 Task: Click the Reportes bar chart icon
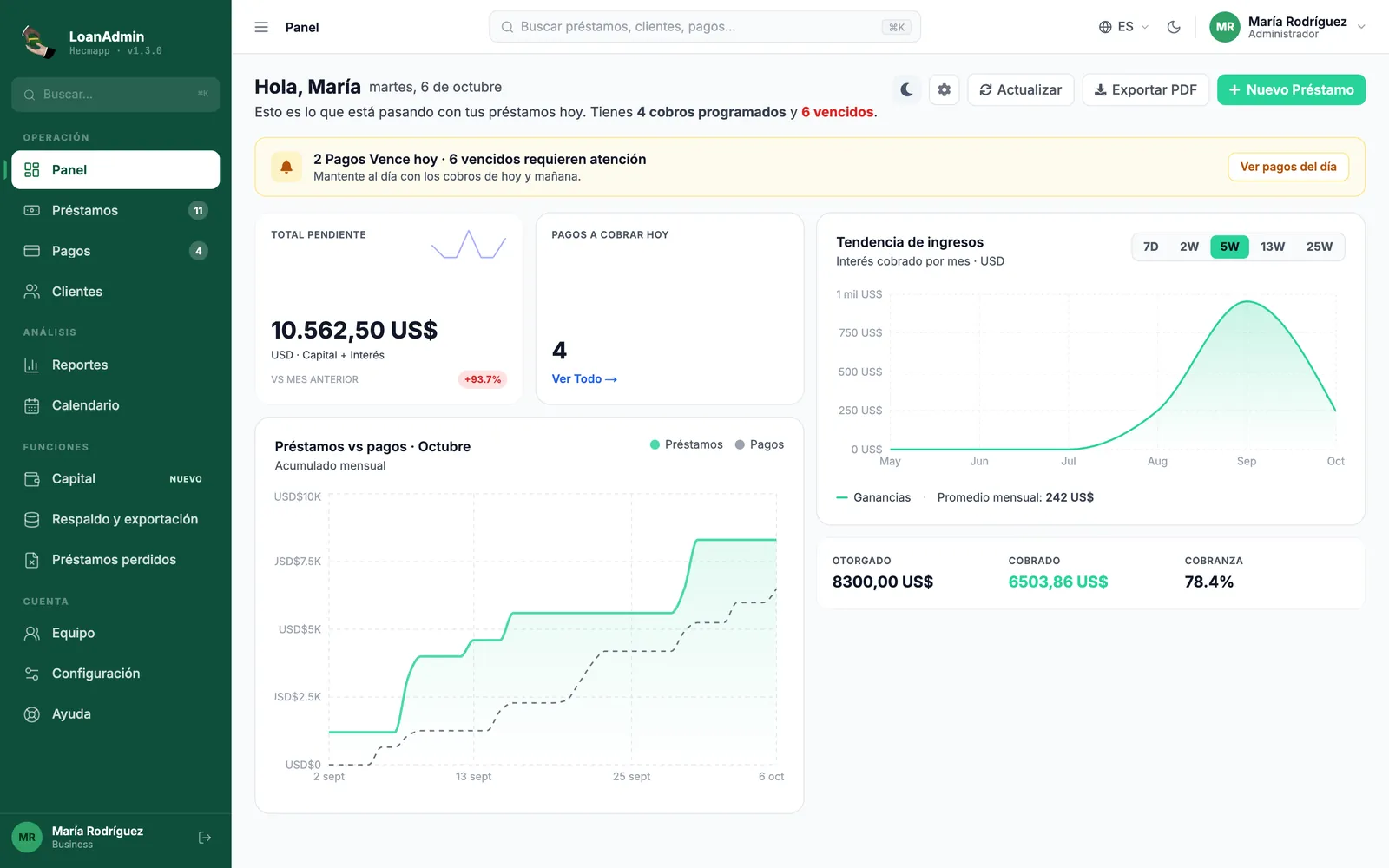click(32, 365)
